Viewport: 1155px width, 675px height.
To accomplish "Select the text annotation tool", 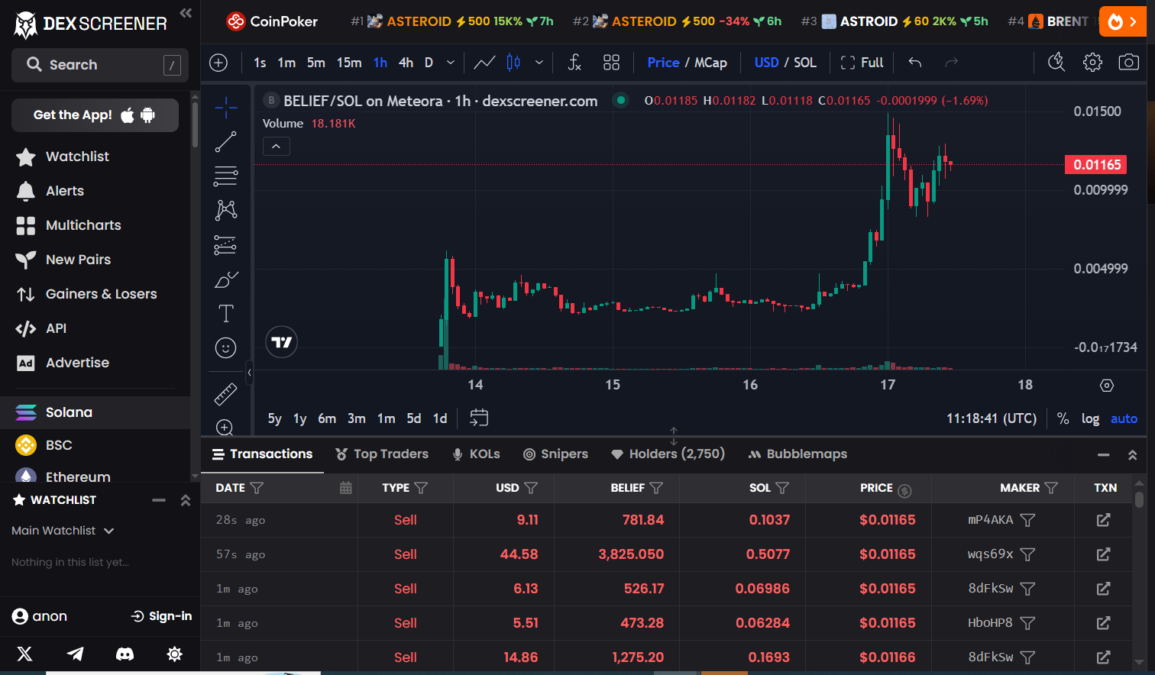I will pyautogui.click(x=226, y=313).
